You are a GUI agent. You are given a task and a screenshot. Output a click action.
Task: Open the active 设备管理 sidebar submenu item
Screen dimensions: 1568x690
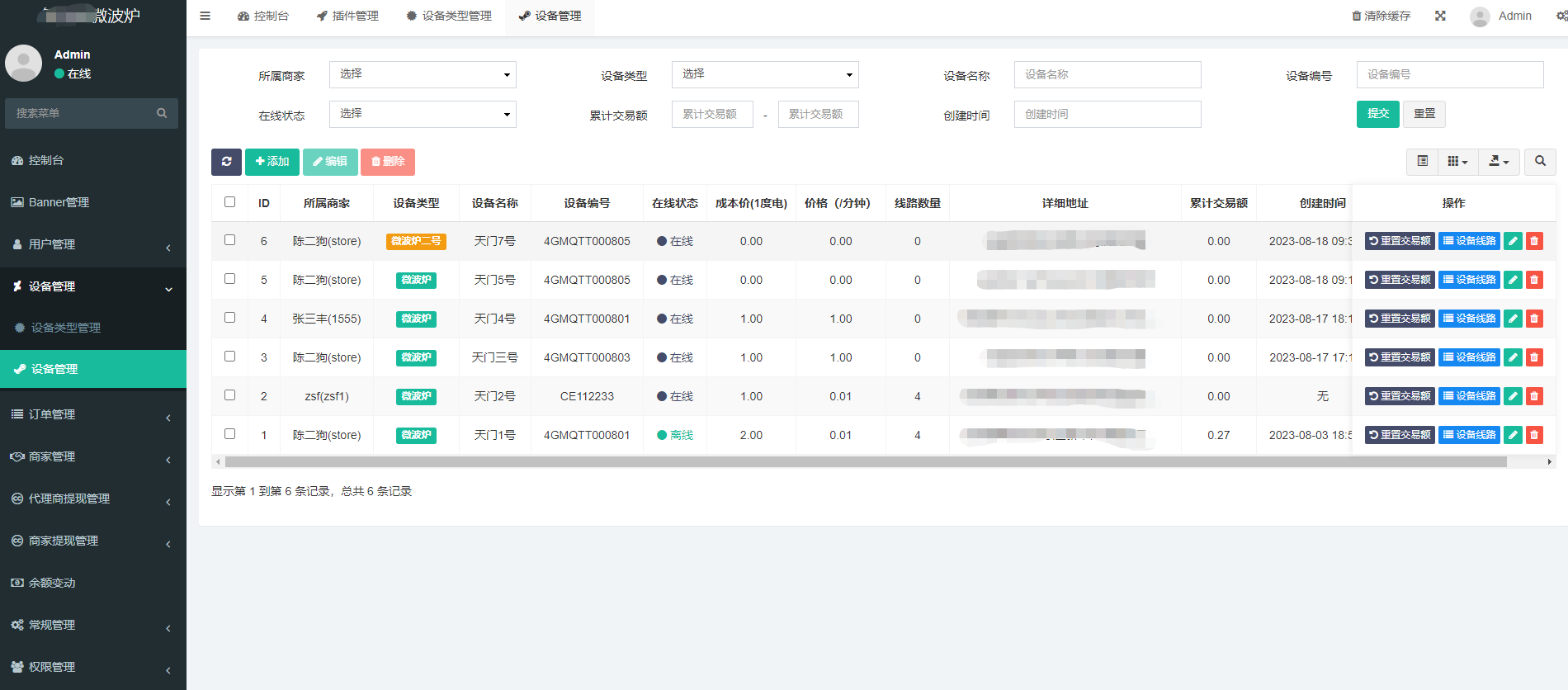(x=93, y=369)
